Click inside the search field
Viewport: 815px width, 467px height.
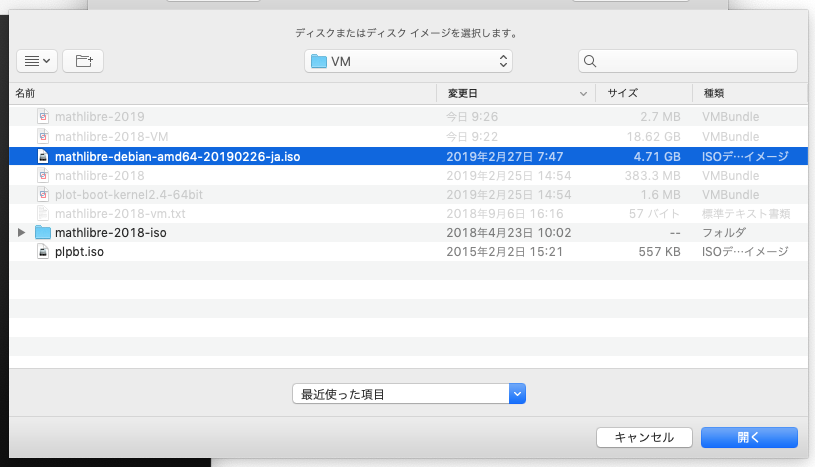695,62
